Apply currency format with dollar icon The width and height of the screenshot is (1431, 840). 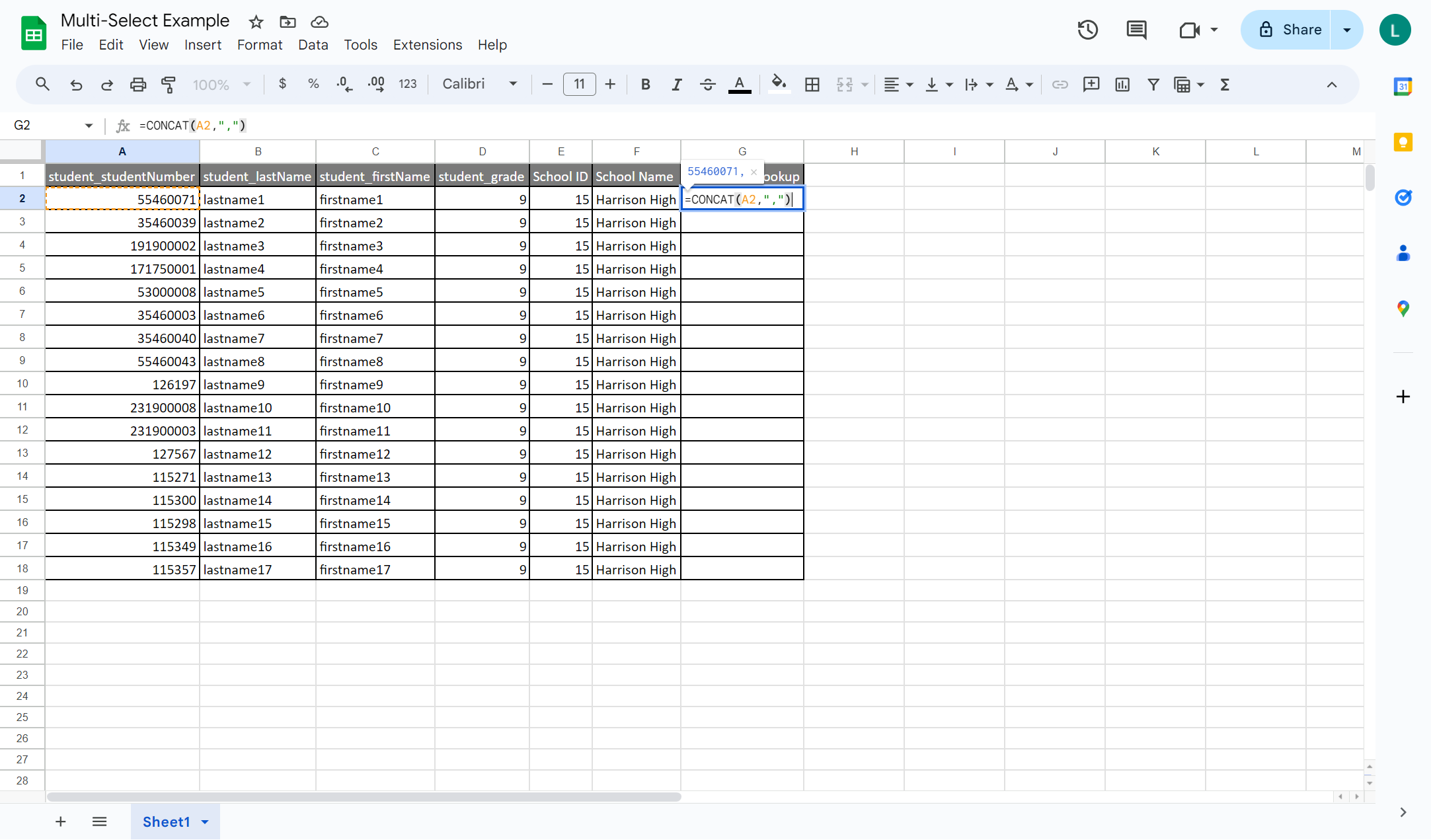coord(282,84)
